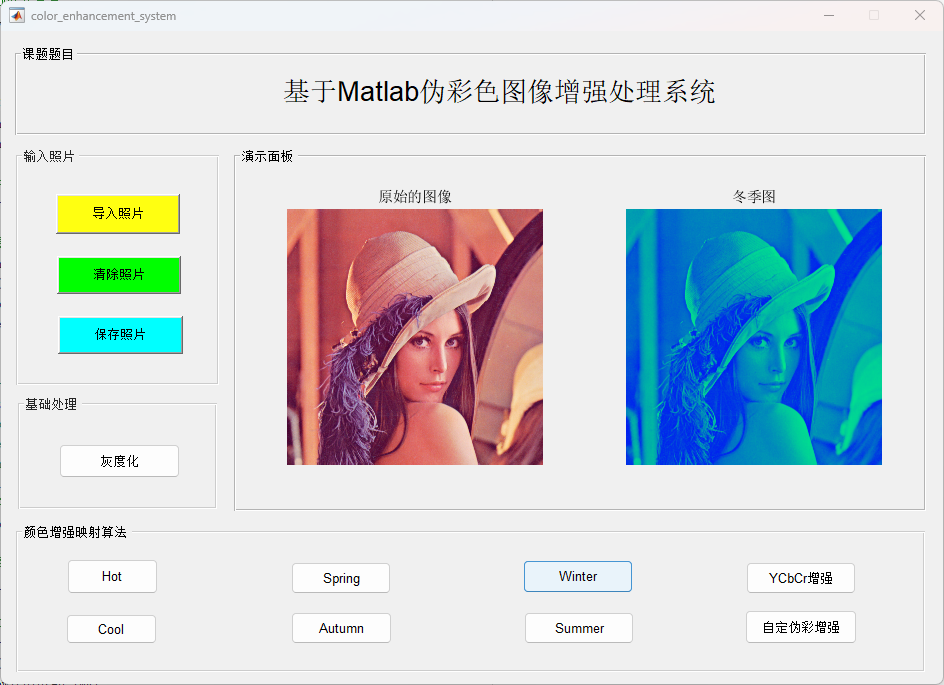Apply the Hot colormap
The image size is (944, 685).
pyautogui.click(x=112, y=577)
